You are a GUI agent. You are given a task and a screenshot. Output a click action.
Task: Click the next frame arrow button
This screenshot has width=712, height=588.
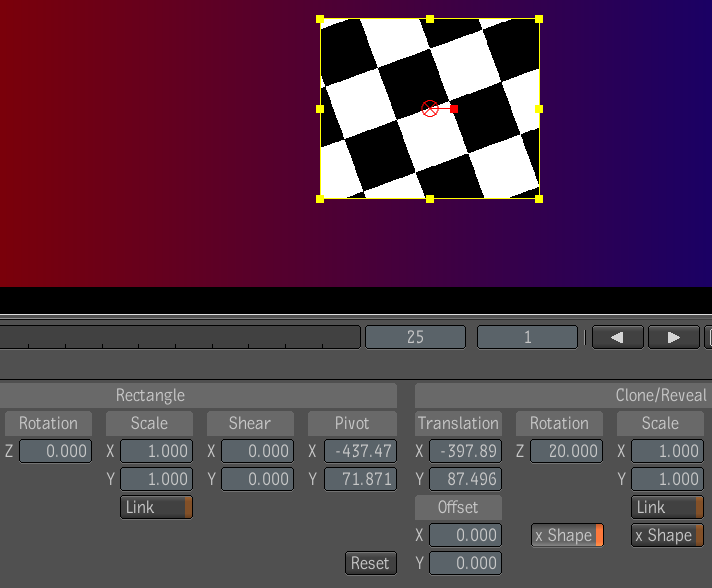(673, 337)
